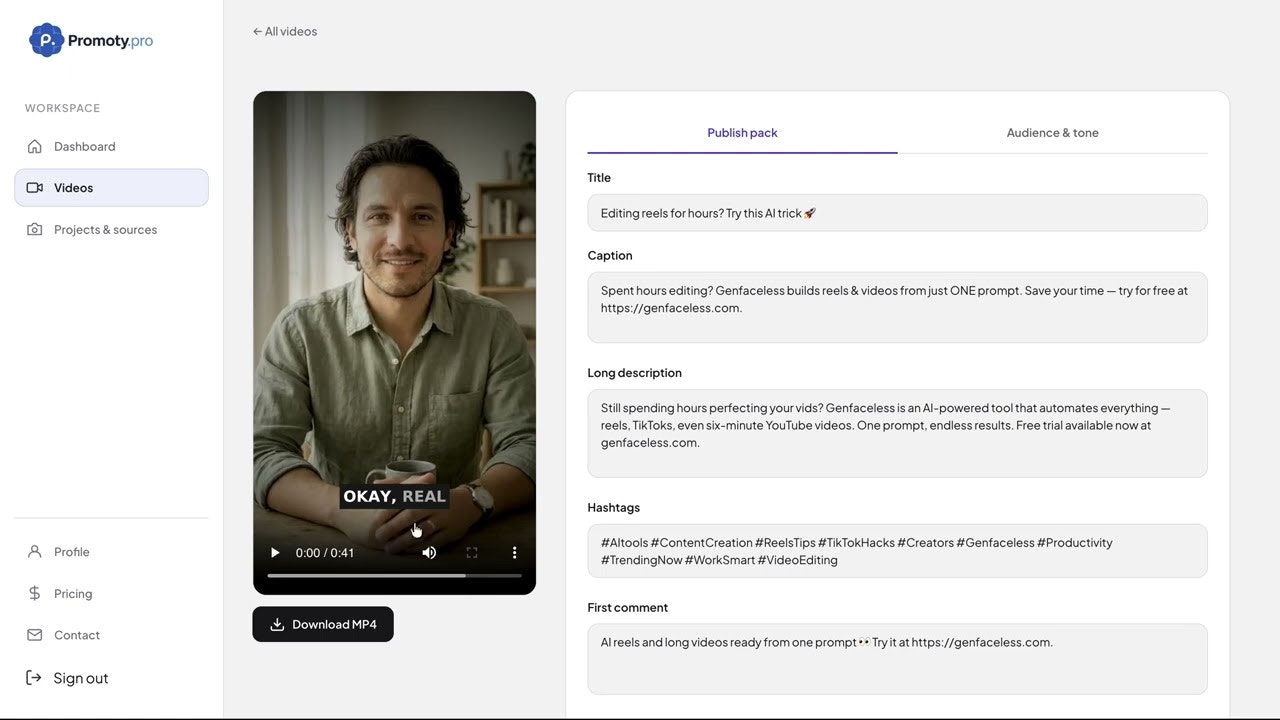The image size is (1280, 720).
Task: Switch to the Publish pack tab
Action: [x=742, y=133]
